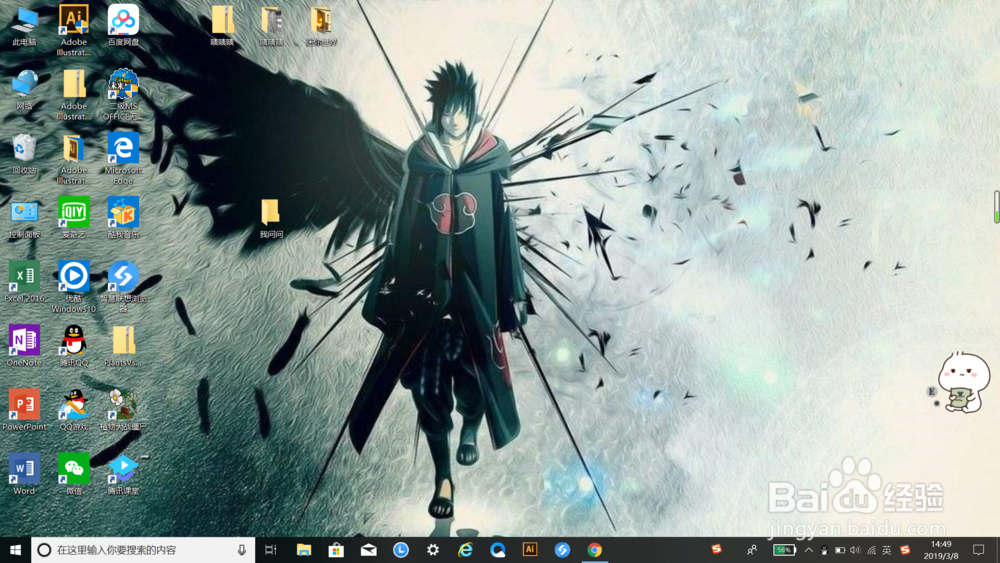Open the volume control tray icon
This screenshot has height=563, width=1000.
855,550
